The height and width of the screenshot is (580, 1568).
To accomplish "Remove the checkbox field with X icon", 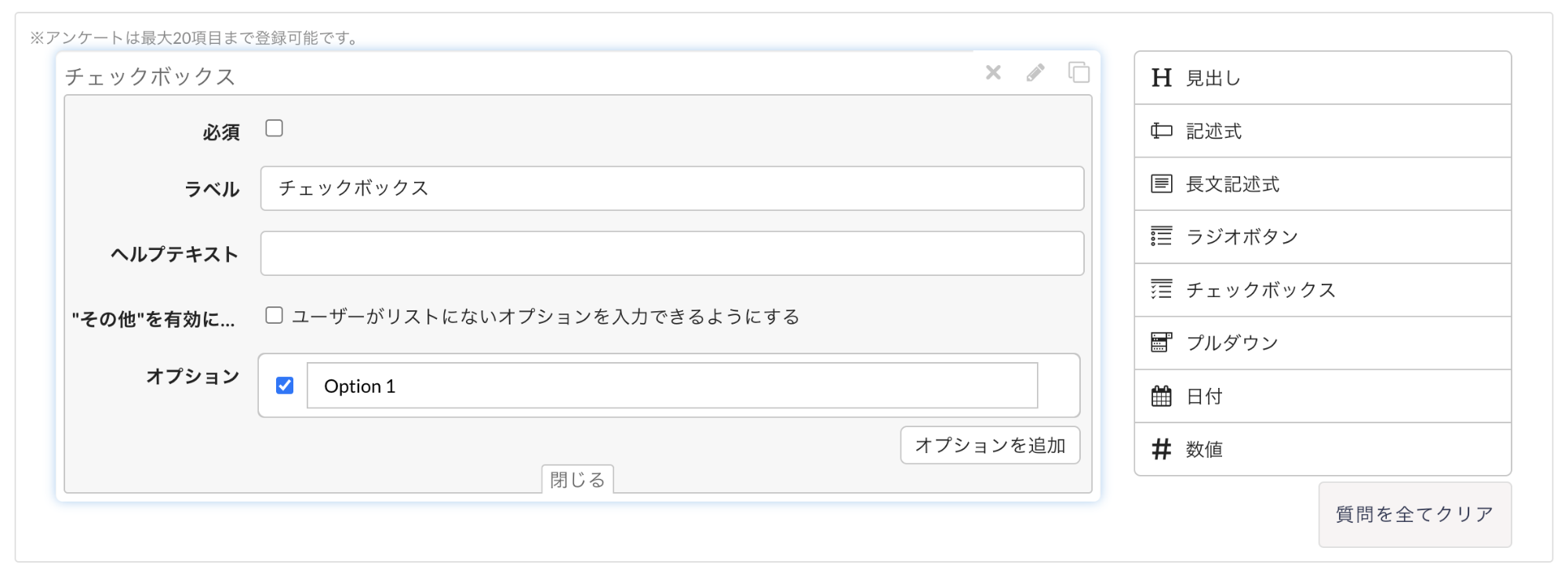I will [993, 73].
